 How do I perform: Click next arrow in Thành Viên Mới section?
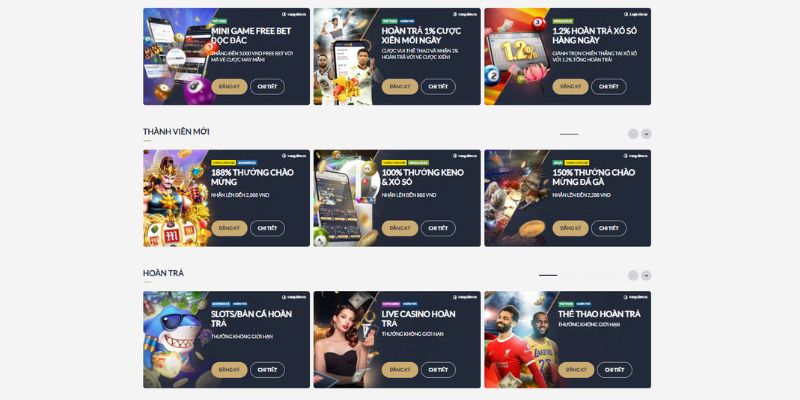tap(646, 134)
